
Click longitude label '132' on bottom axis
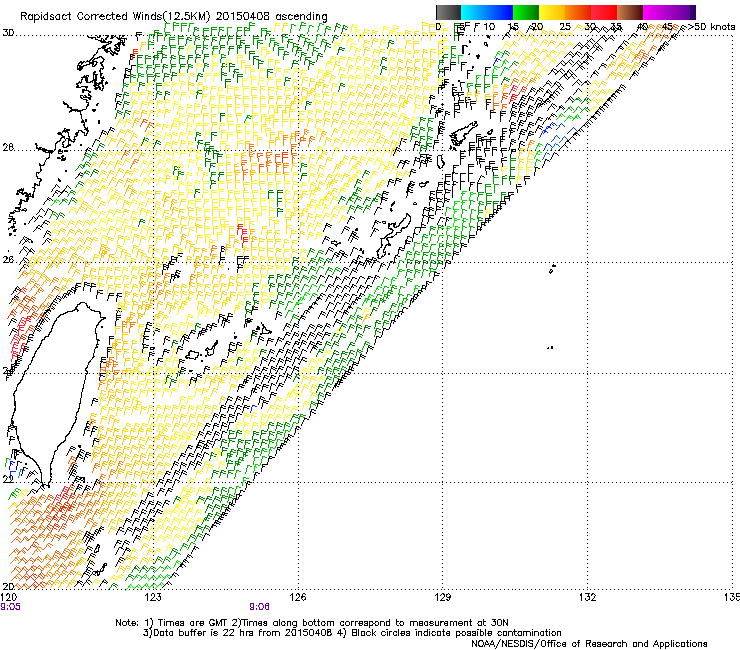click(x=588, y=597)
